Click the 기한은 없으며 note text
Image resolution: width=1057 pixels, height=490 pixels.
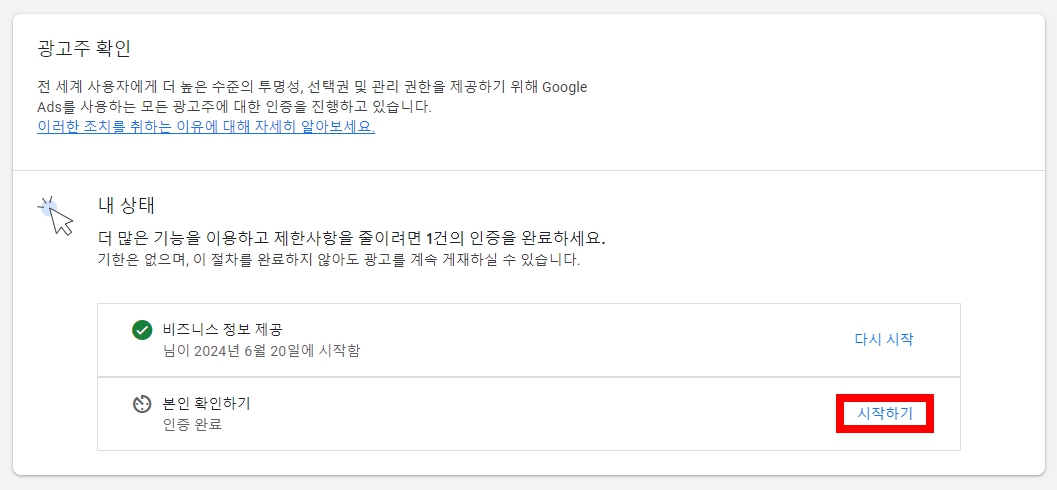[x=339, y=260]
